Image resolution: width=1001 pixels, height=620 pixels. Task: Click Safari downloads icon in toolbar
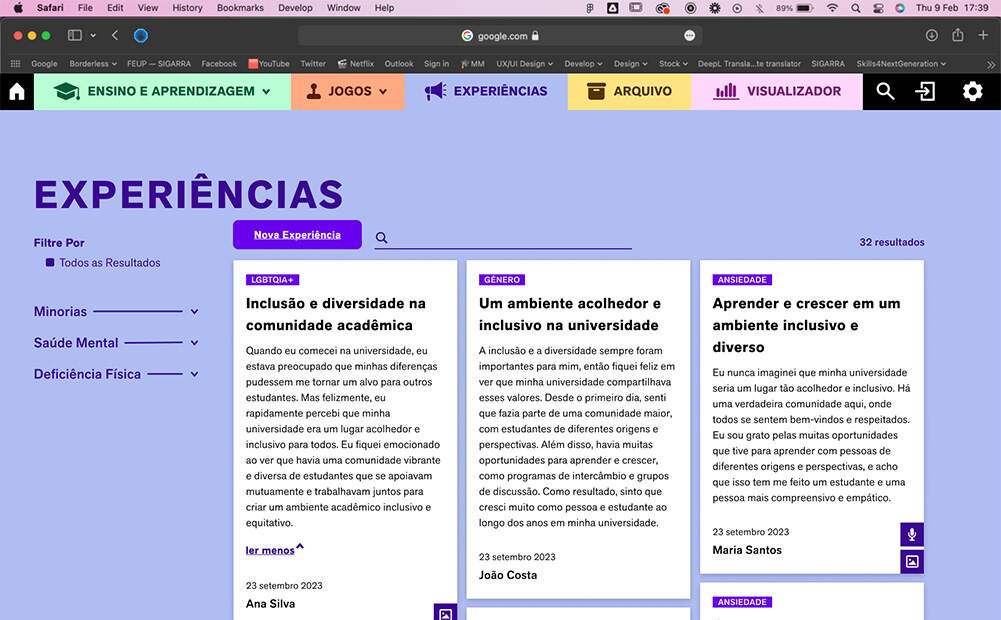pyautogui.click(x=932, y=35)
